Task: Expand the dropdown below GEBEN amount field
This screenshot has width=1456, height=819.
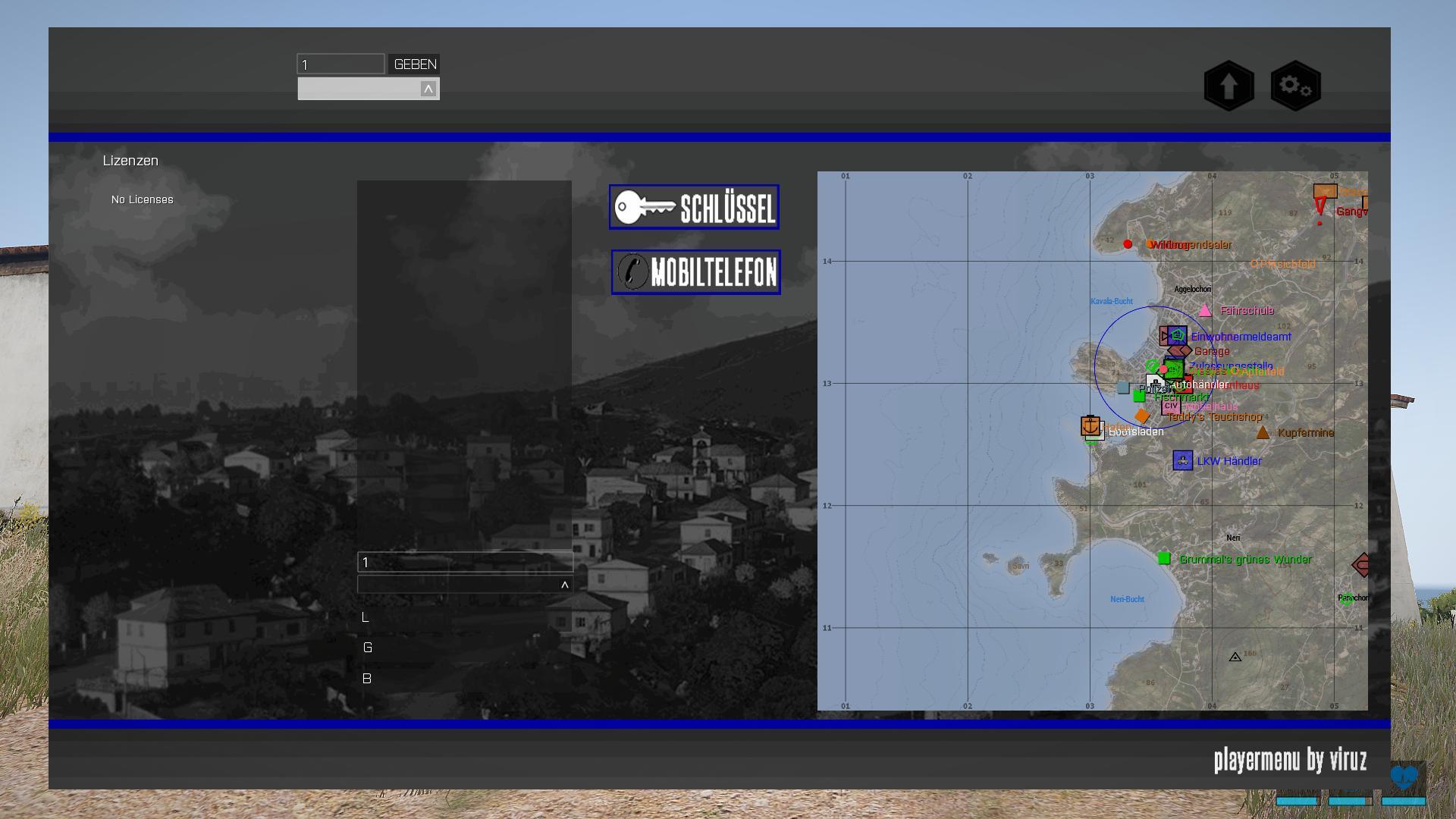Action: 428,89
